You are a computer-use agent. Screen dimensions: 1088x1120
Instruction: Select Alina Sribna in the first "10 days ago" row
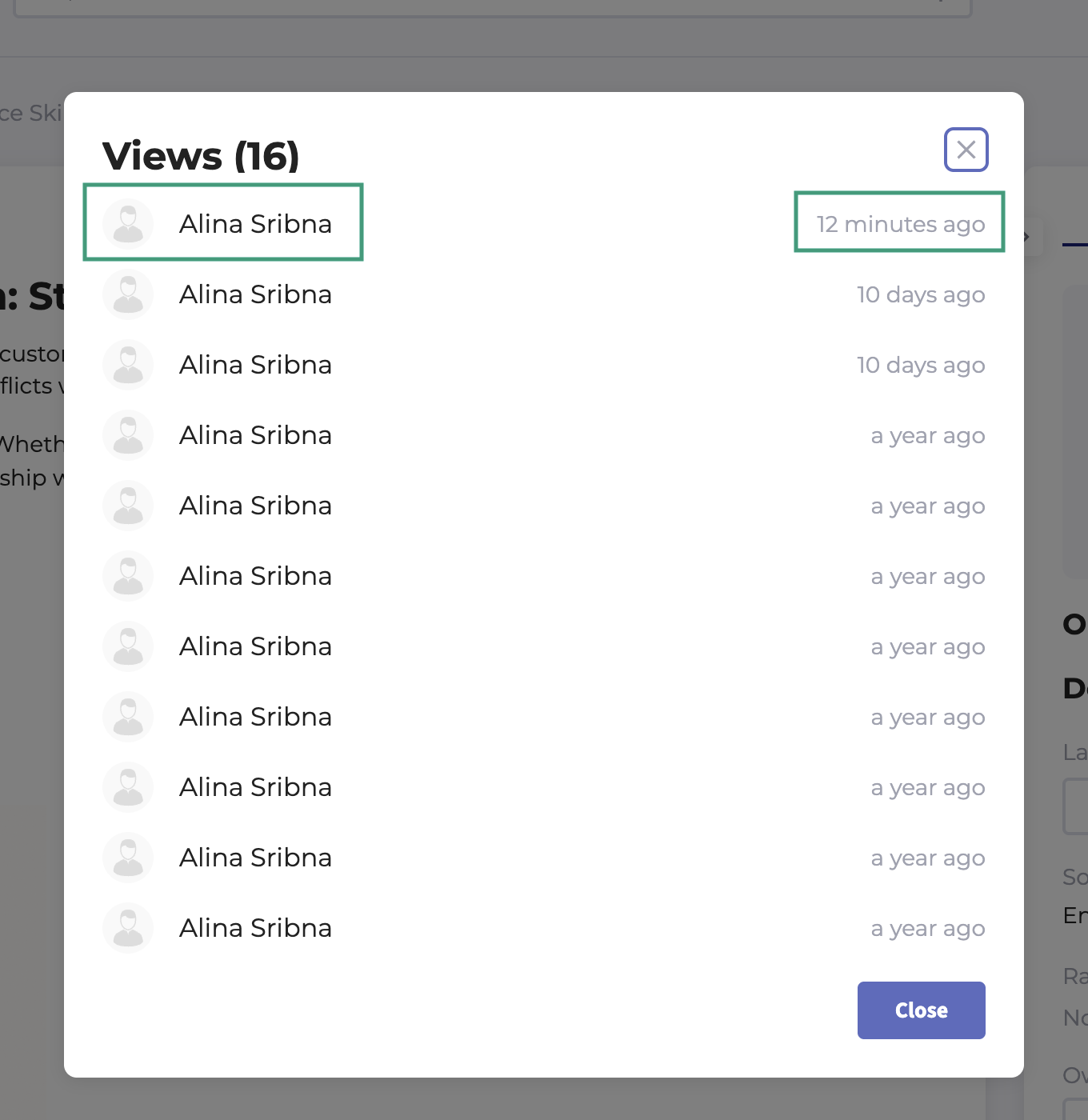(255, 294)
